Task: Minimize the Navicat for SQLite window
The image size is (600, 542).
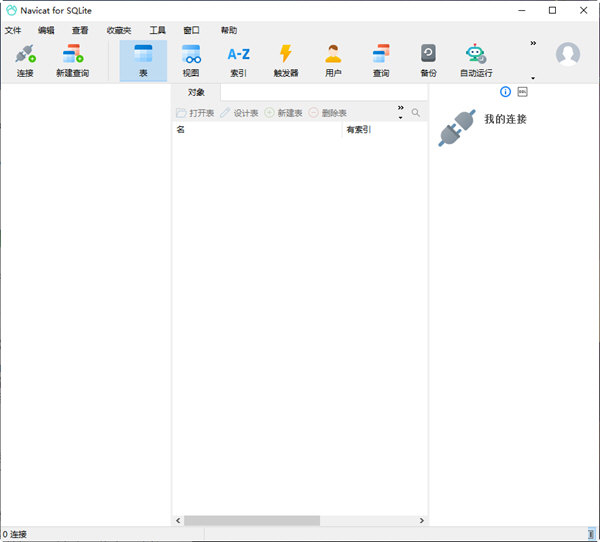Action: point(522,10)
